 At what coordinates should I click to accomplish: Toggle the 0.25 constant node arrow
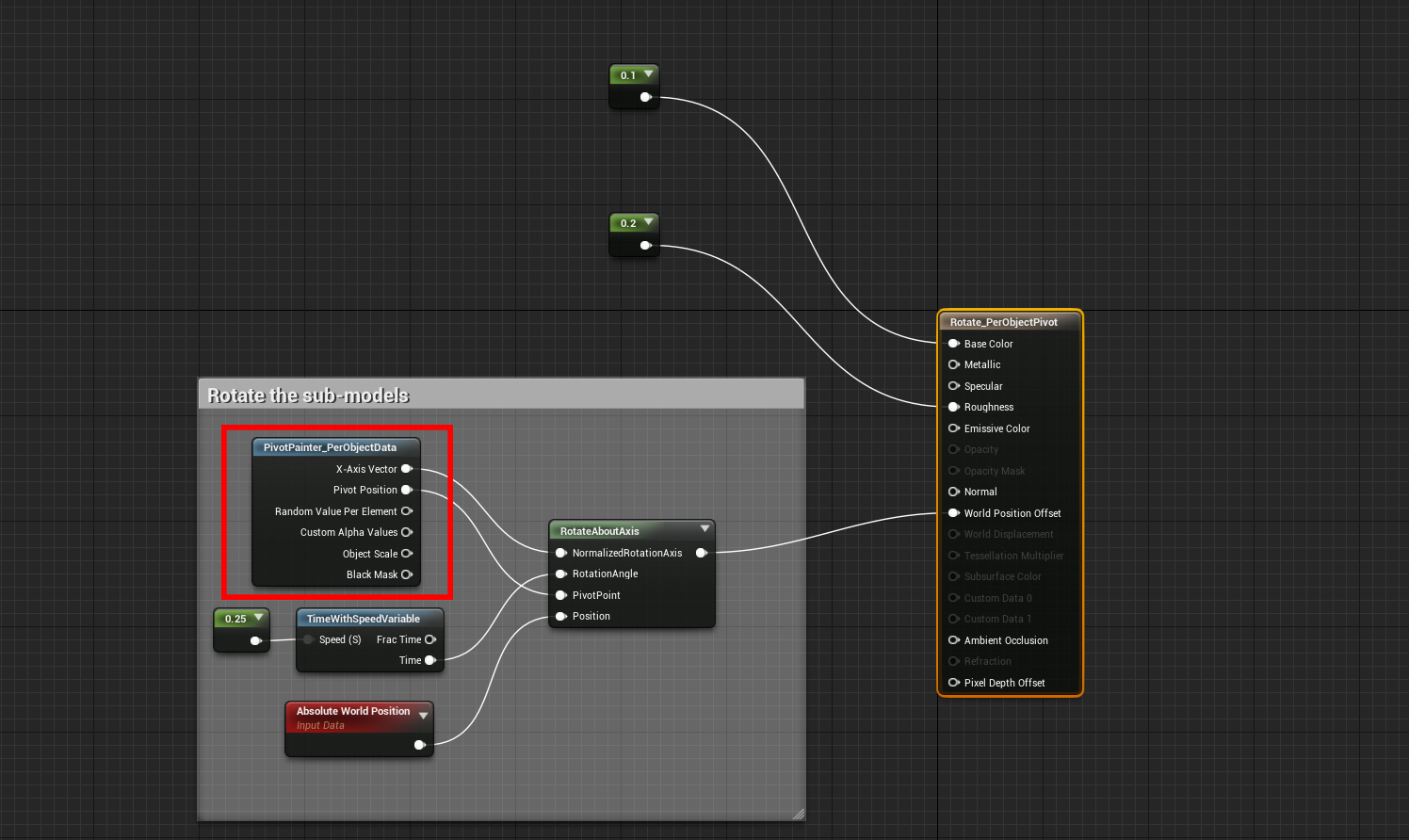[258, 618]
